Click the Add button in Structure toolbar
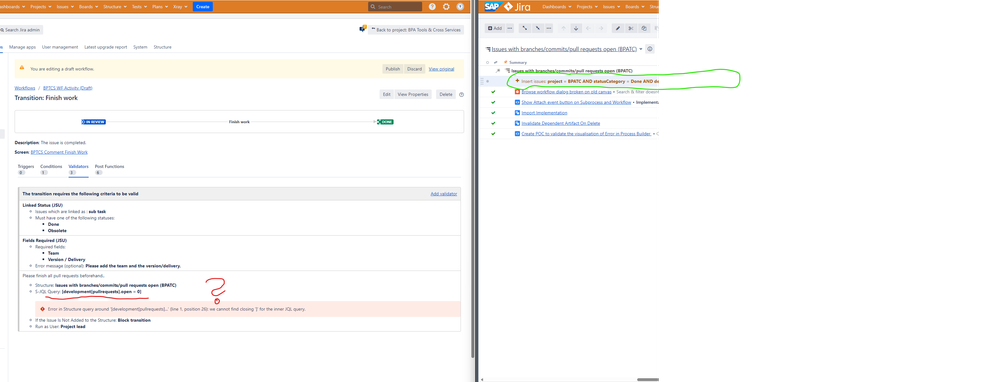 tap(495, 28)
